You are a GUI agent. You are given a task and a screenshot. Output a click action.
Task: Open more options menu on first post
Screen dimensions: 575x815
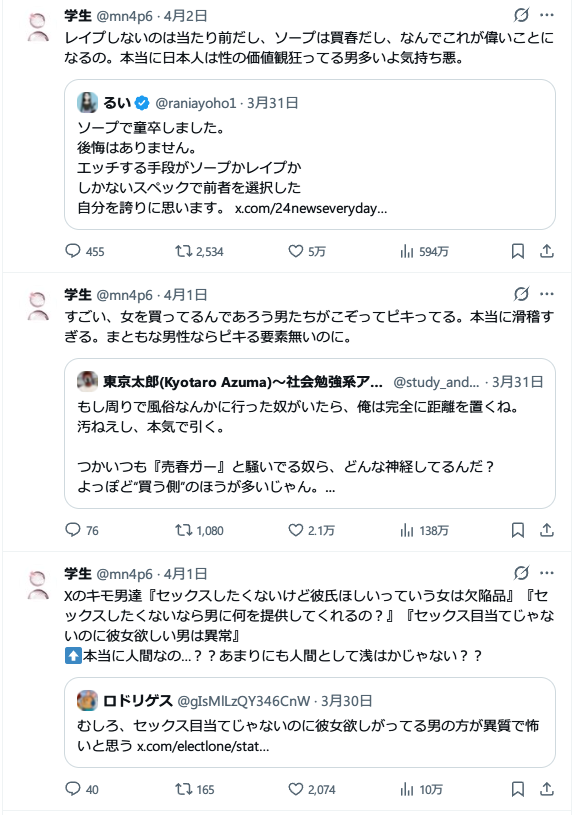547,15
